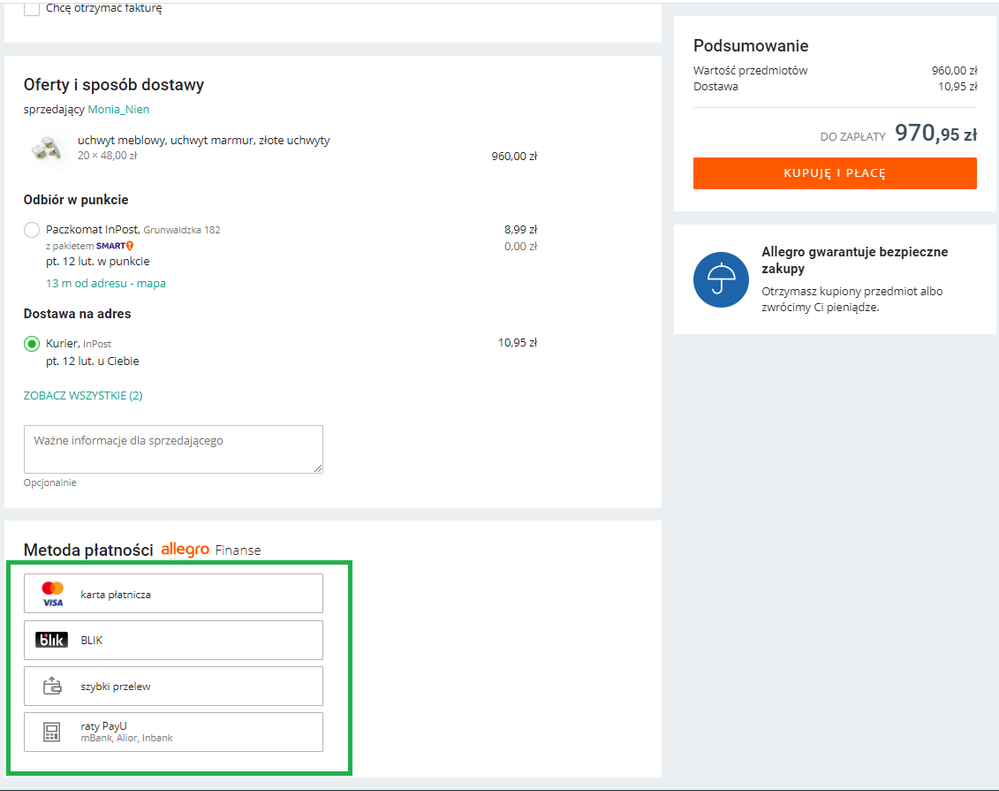
Task: Click the allegro Finanse logo
Action: coord(211,550)
